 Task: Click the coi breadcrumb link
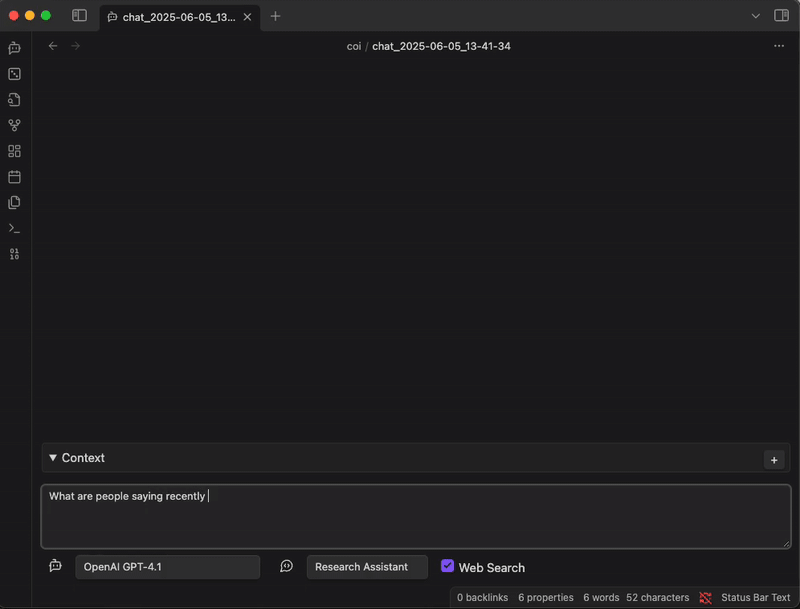[352, 46]
